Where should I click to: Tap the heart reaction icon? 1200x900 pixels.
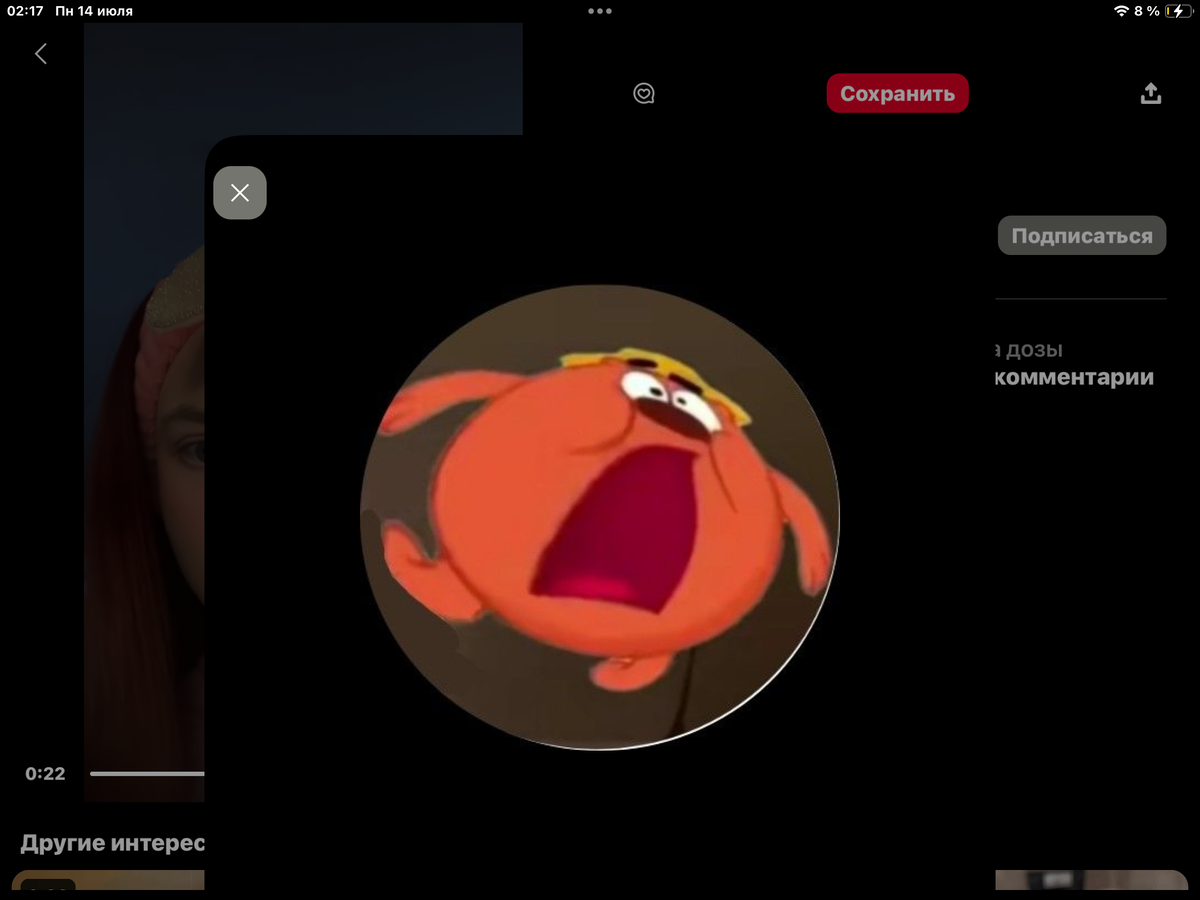644,94
